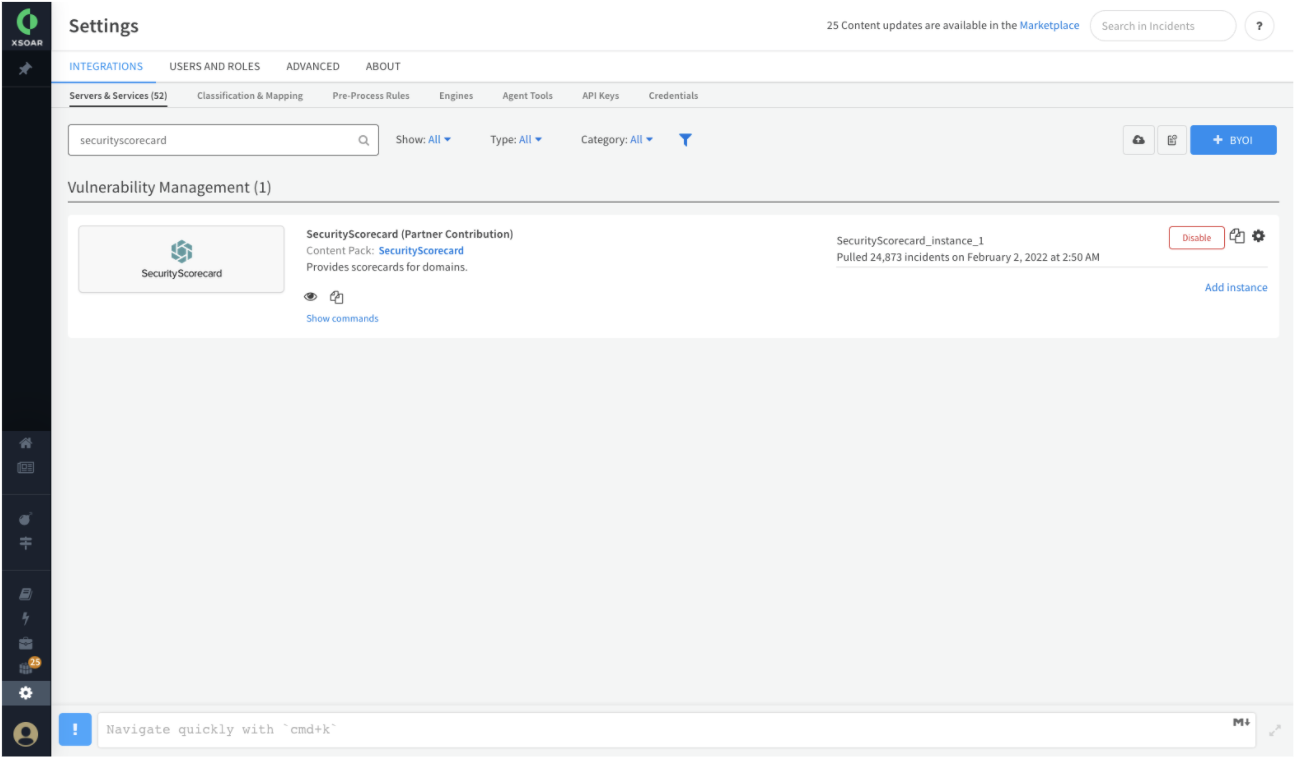Open Jobs via the briefcase icon

pyautogui.click(x=26, y=644)
